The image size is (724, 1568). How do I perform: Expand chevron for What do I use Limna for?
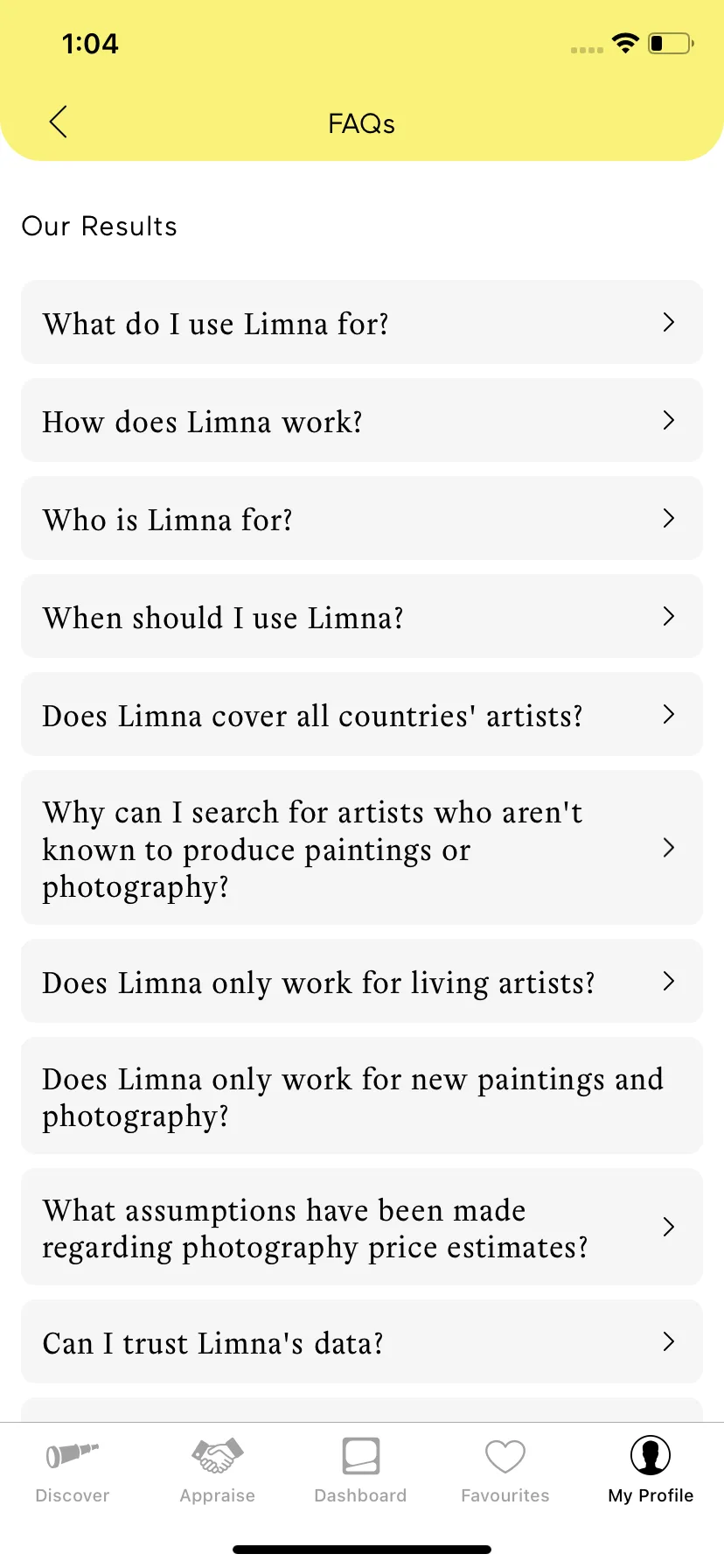[x=669, y=322]
